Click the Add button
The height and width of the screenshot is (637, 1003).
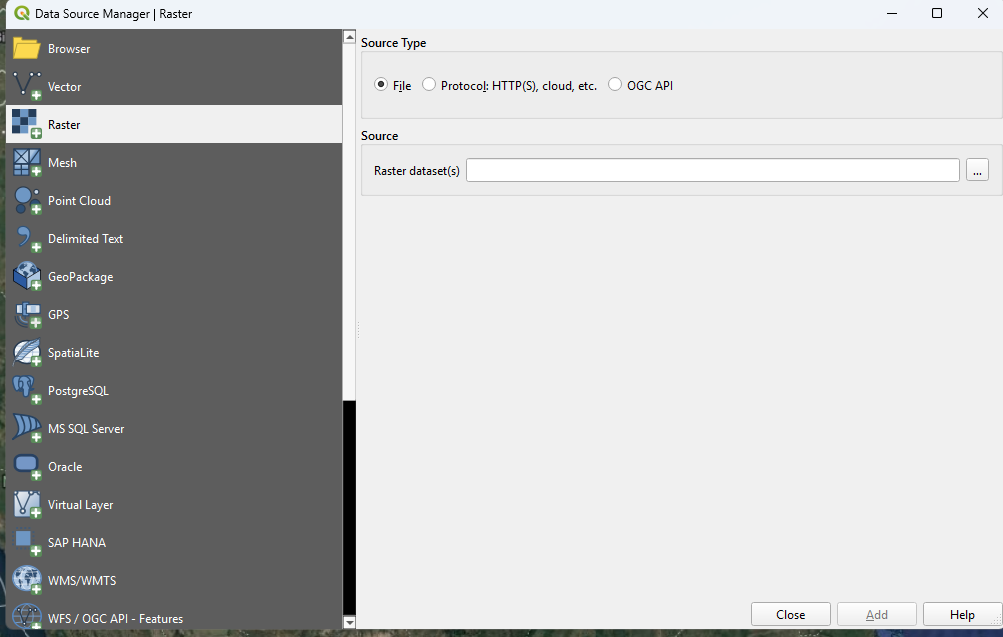876,614
